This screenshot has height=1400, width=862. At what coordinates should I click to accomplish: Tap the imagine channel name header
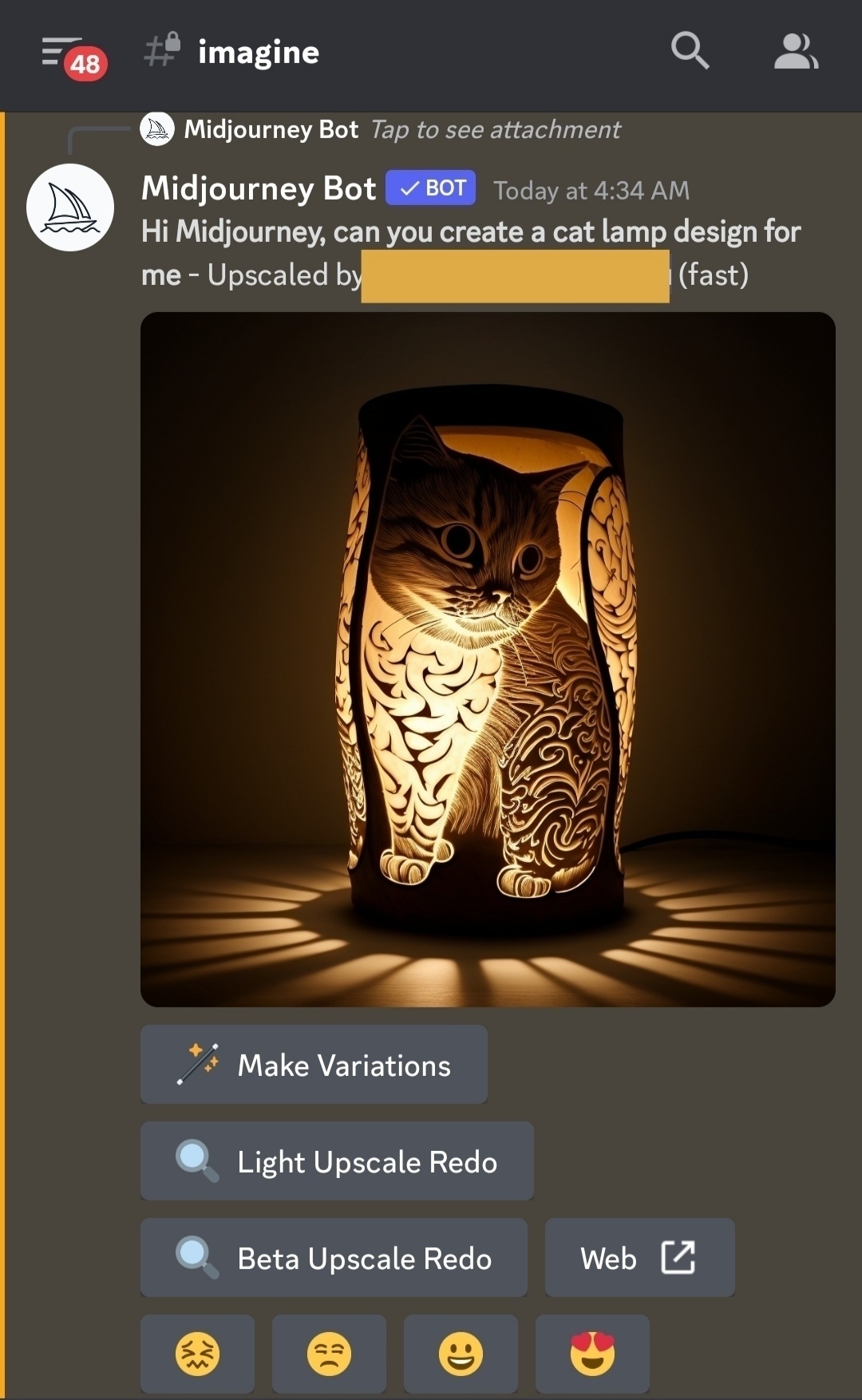[259, 52]
